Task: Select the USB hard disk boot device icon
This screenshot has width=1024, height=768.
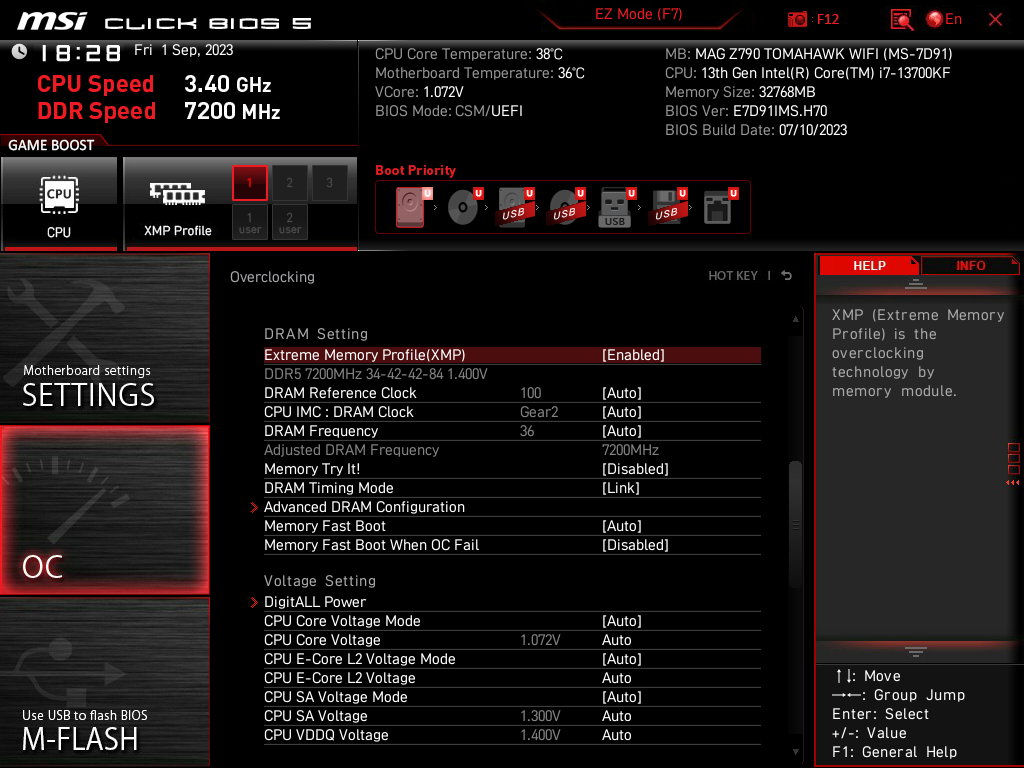Action: (x=515, y=207)
